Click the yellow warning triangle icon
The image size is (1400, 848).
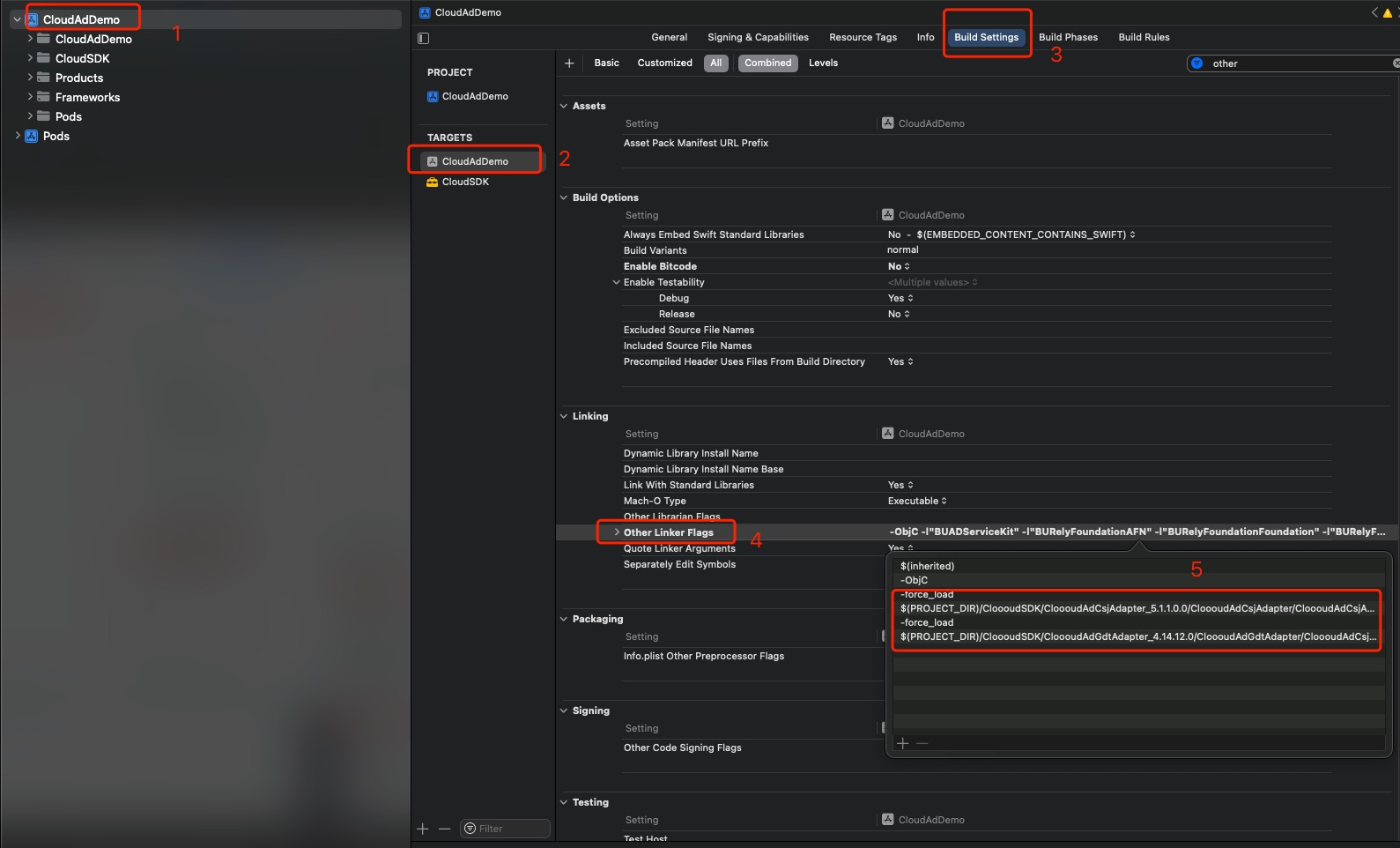[1388, 12]
